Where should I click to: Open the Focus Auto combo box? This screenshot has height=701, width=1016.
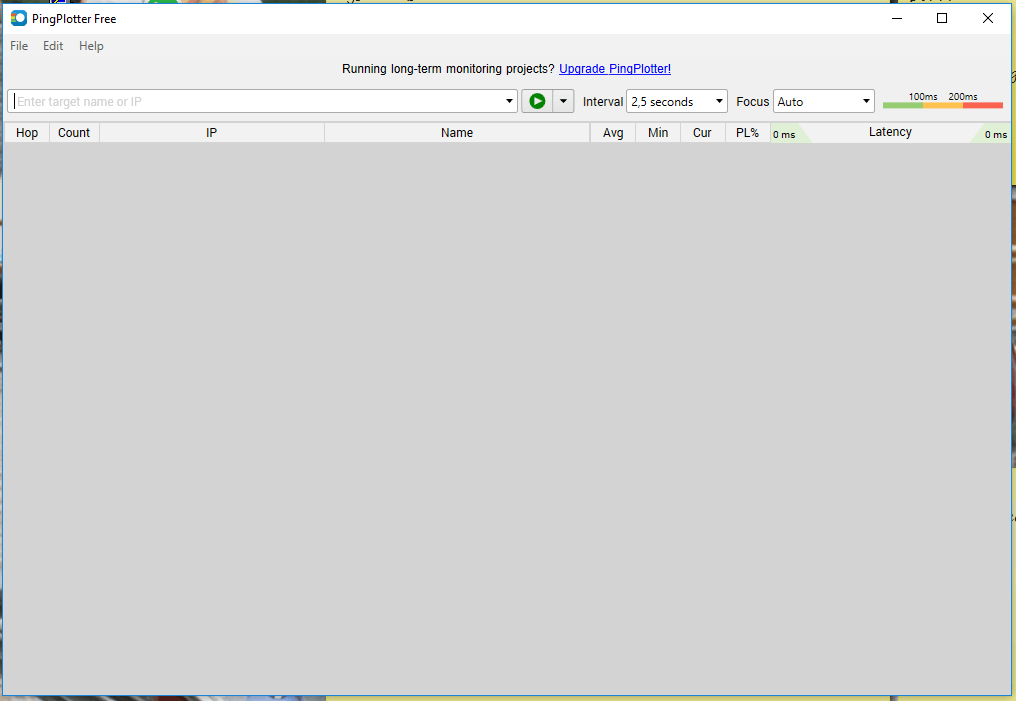(x=824, y=101)
